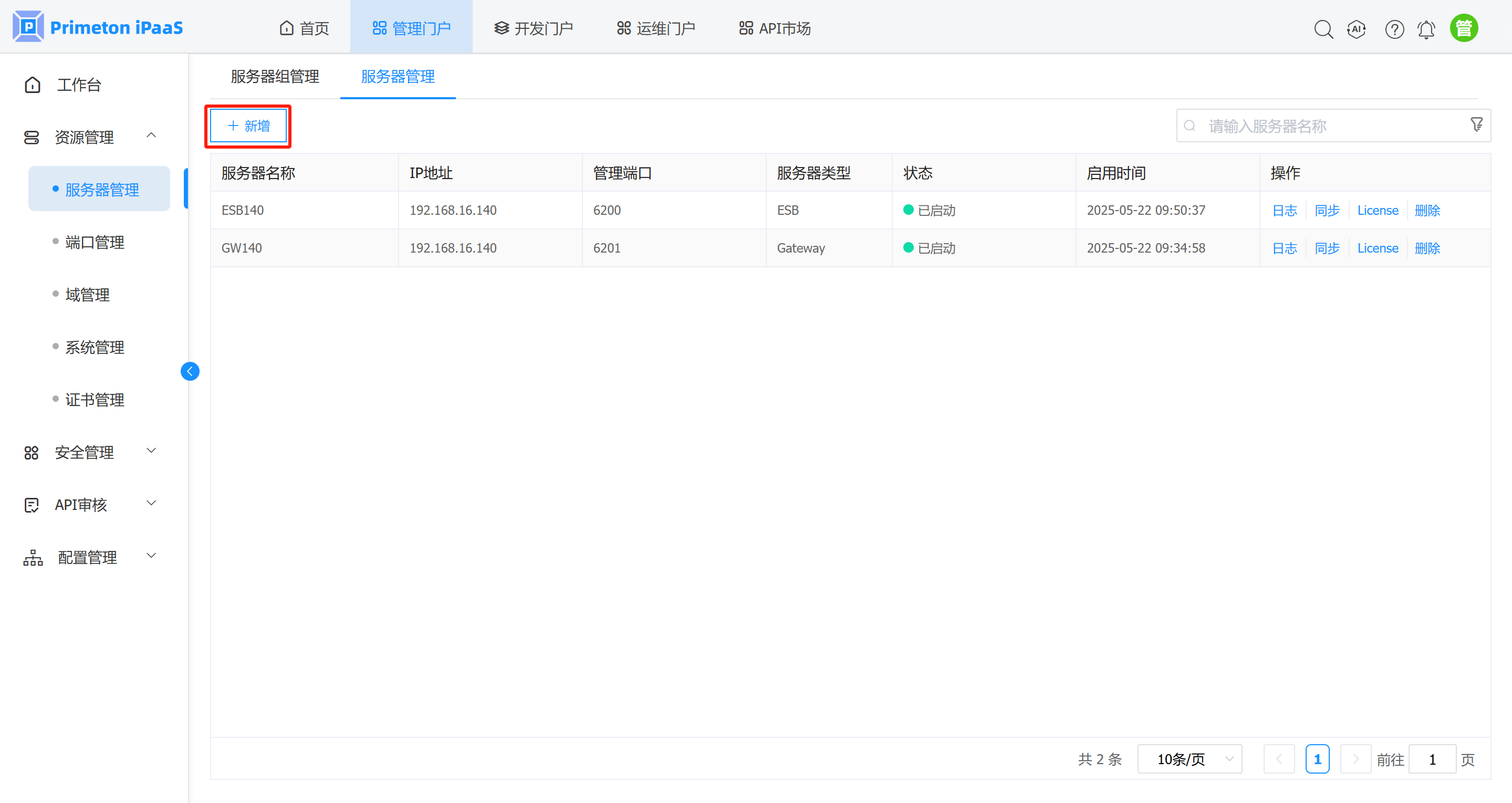The image size is (1512, 803).
Task: Click the AI assistant icon
Action: (1357, 29)
